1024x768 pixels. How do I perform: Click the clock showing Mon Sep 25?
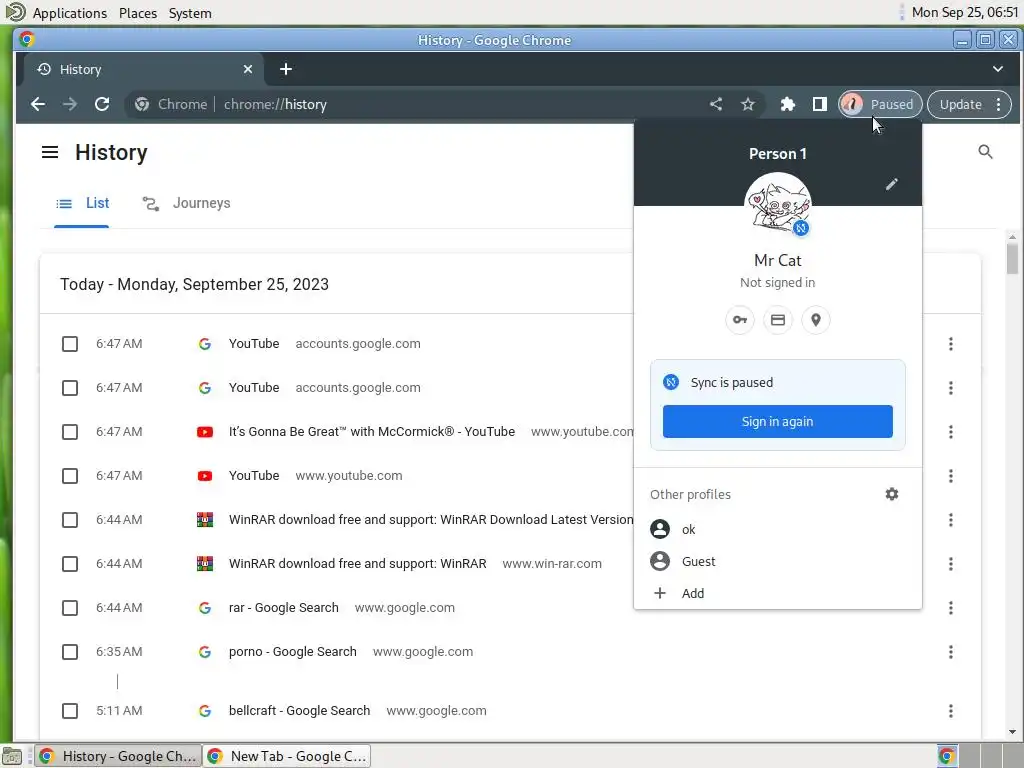click(965, 12)
